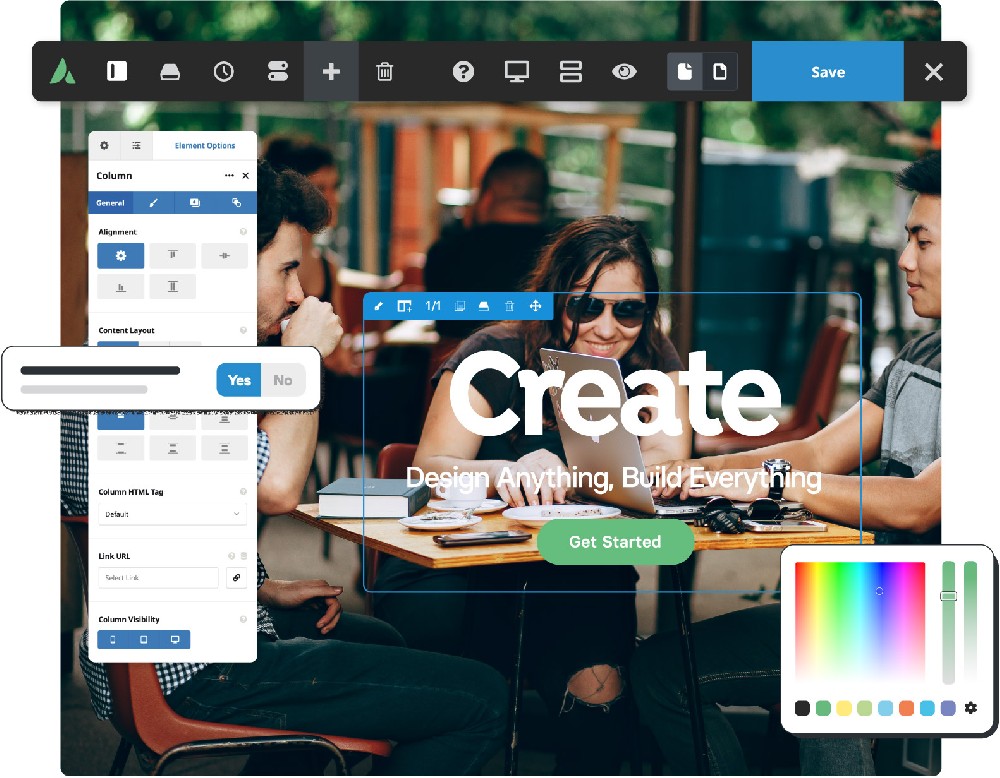Toggle preview with the eye icon

[x=624, y=72]
